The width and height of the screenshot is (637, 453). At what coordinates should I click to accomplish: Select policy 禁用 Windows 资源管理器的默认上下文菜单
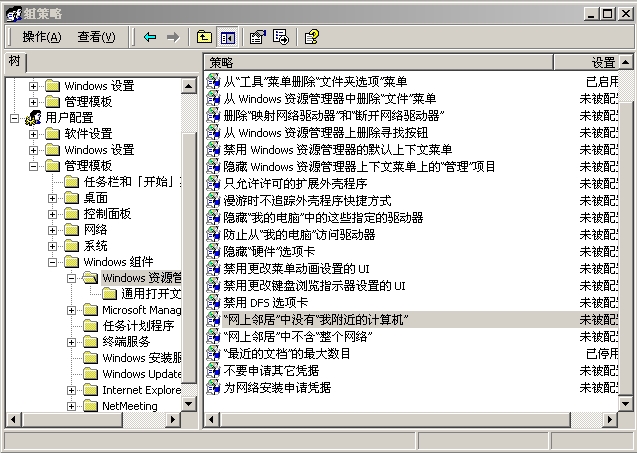pos(338,150)
